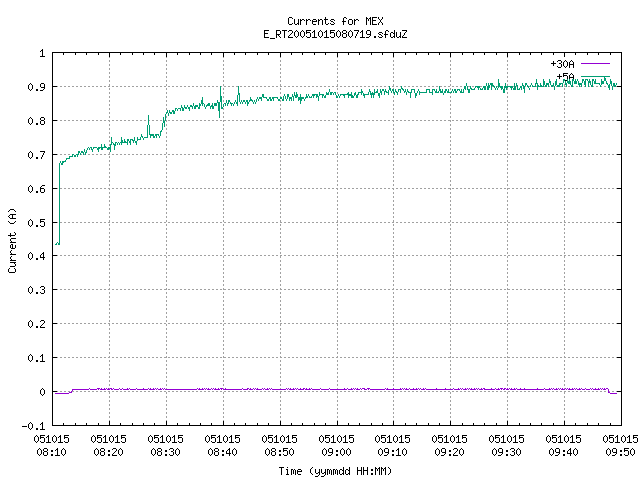The width and height of the screenshot is (640, 480).
Task: Click the +5A legend label
Action: click(565, 77)
